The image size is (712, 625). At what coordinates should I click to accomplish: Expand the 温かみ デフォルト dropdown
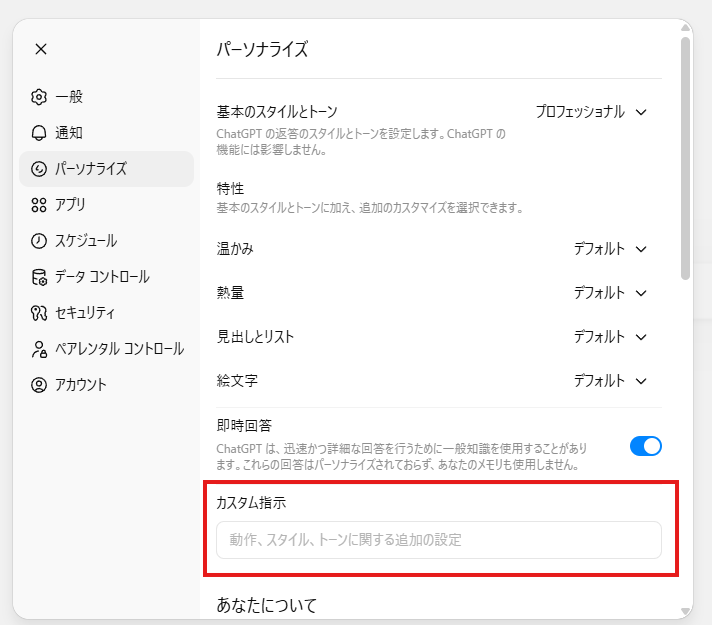[610, 249]
